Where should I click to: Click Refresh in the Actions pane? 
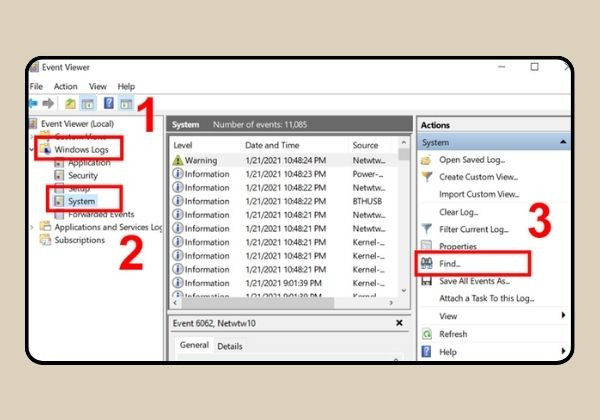coord(453,334)
